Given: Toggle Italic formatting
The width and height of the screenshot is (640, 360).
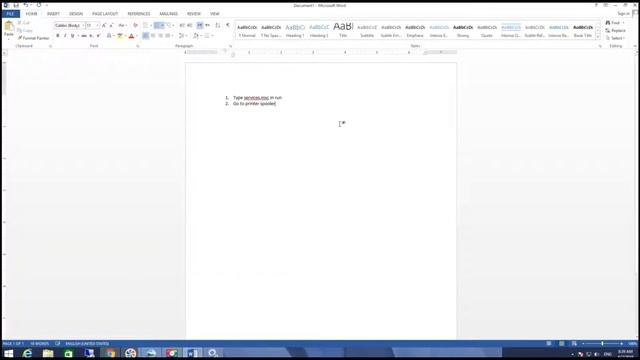Looking at the screenshot, I should coord(65,36).
